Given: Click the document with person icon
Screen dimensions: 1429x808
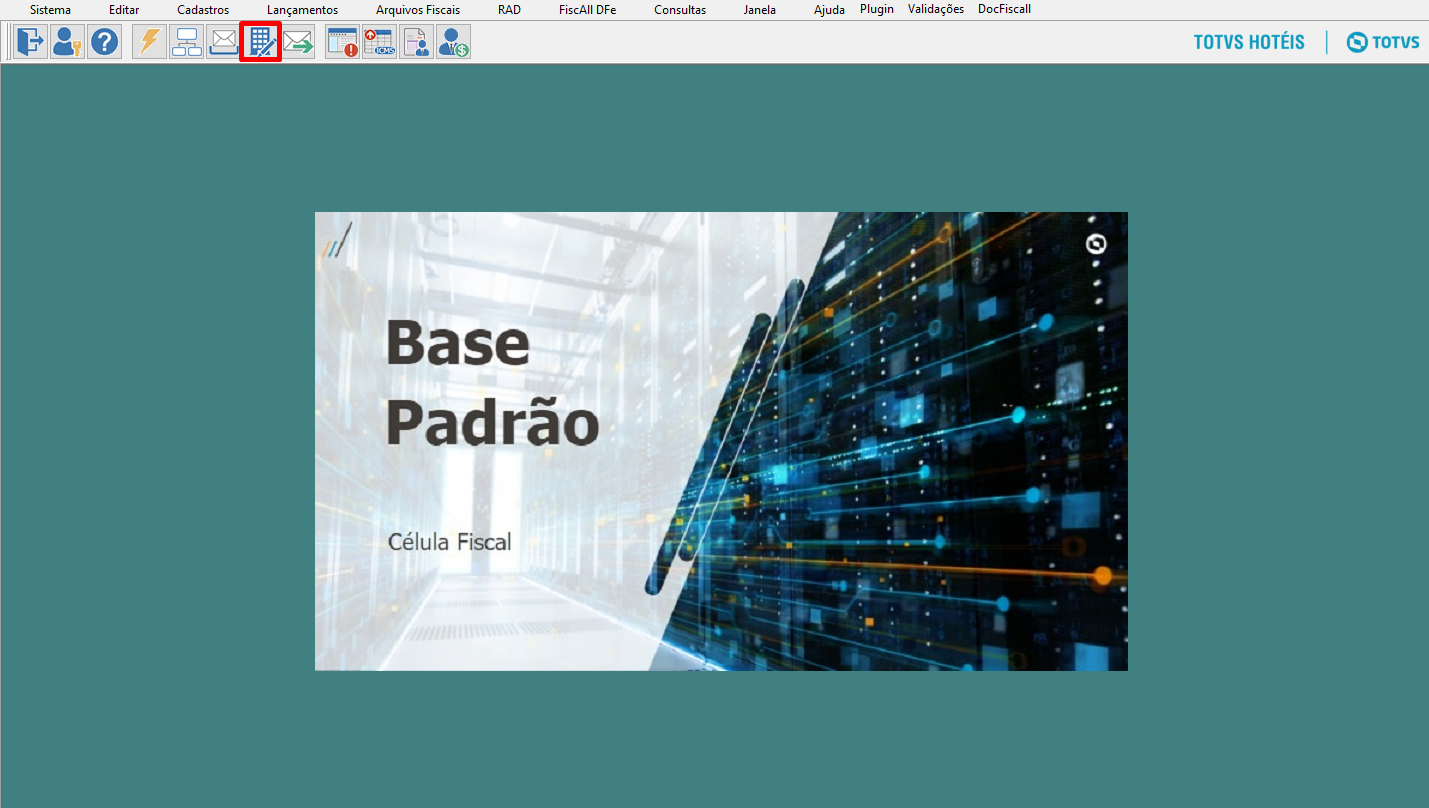Looking at the screenshot, I should point(417,42).
